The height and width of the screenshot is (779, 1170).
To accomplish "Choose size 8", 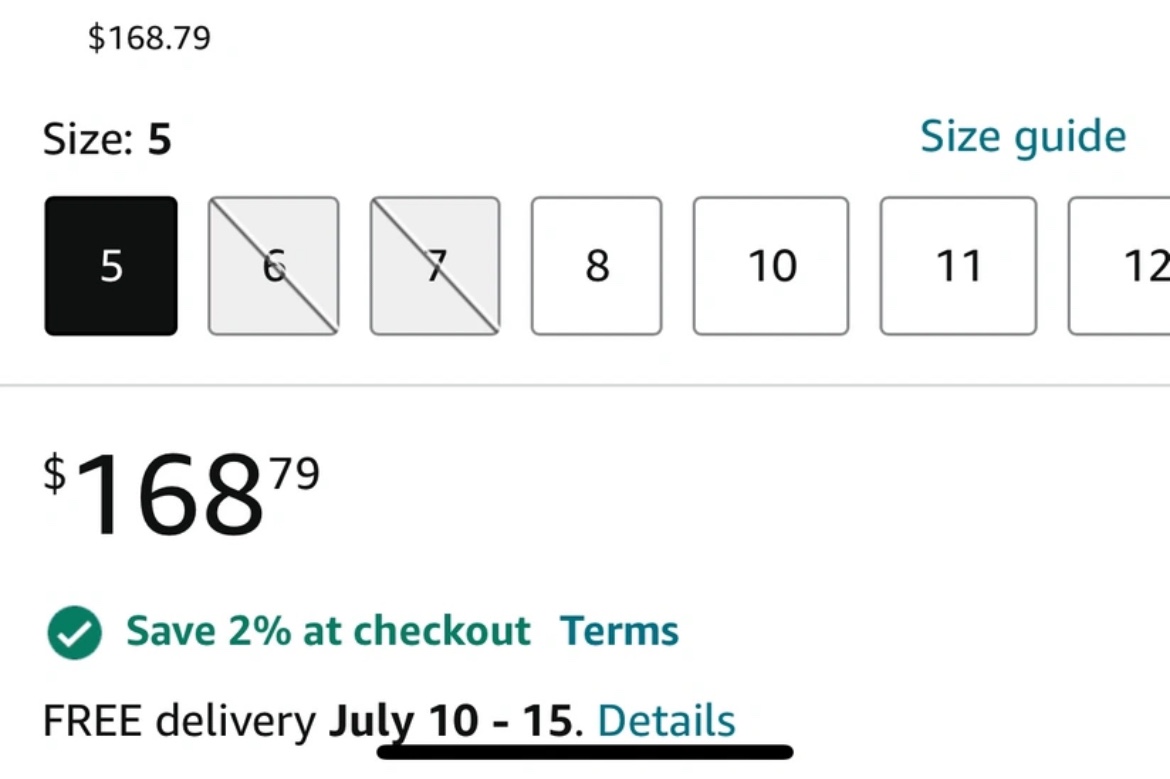I will pyautogui.click(x=596, y=266).
